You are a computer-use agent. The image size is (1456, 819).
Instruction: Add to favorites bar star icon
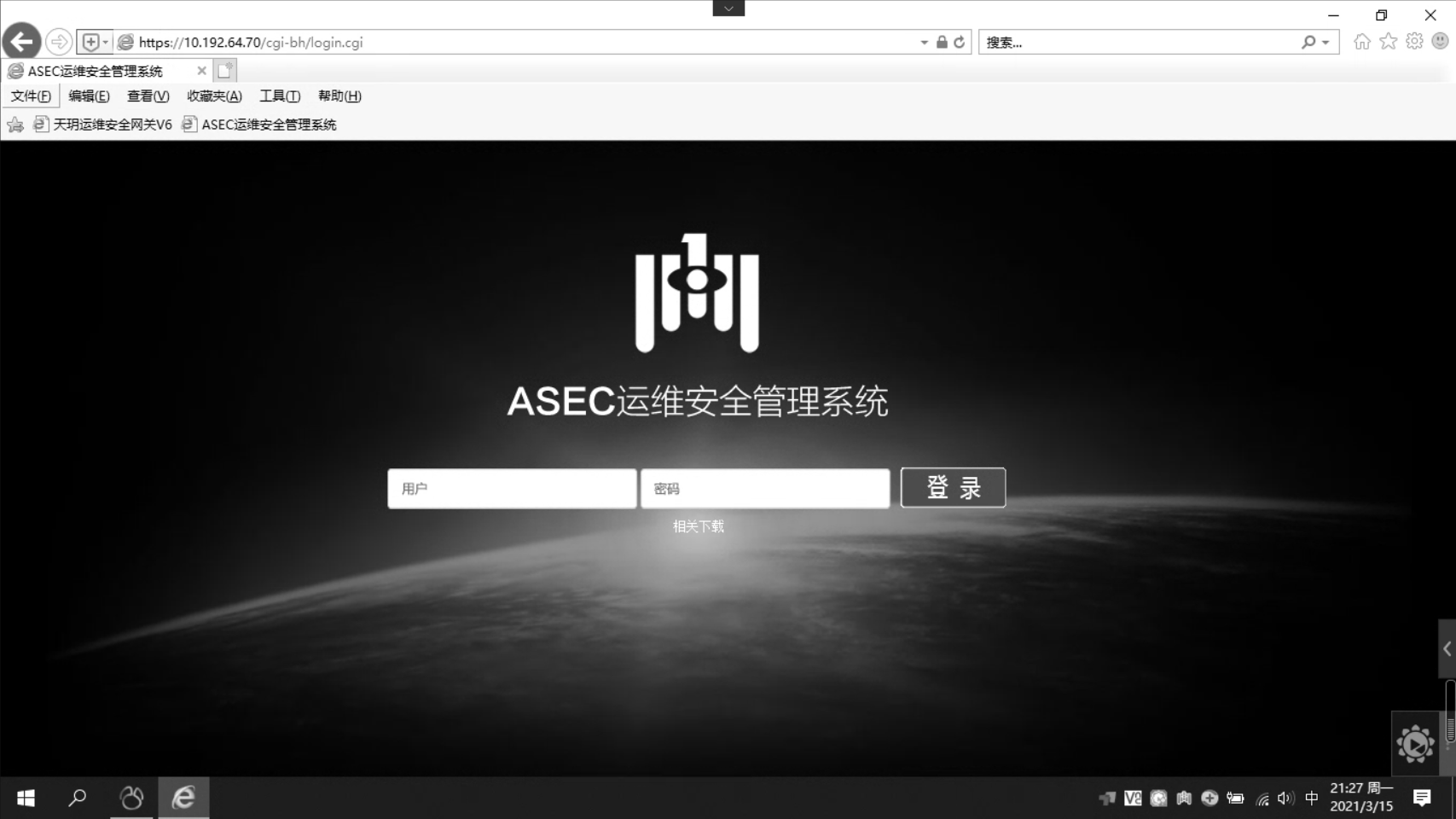point(15,125)
